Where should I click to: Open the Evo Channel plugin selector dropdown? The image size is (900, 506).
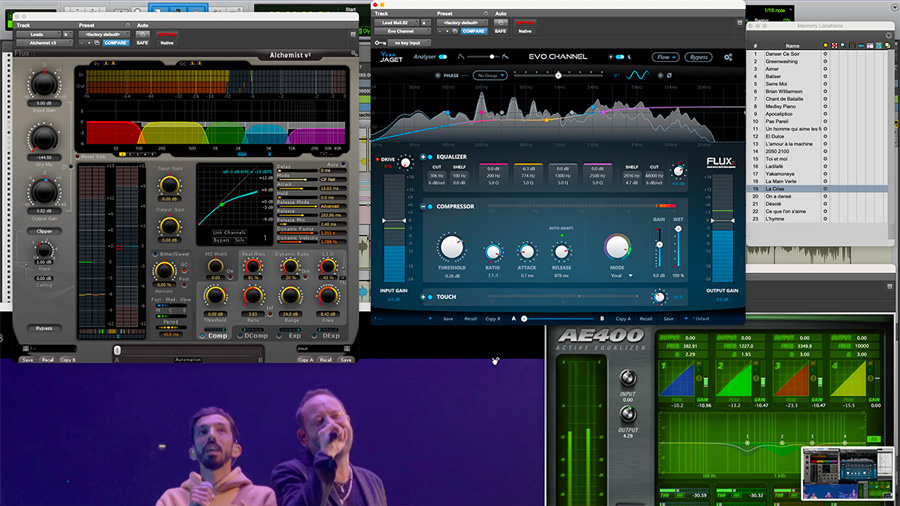pos(402,31)
